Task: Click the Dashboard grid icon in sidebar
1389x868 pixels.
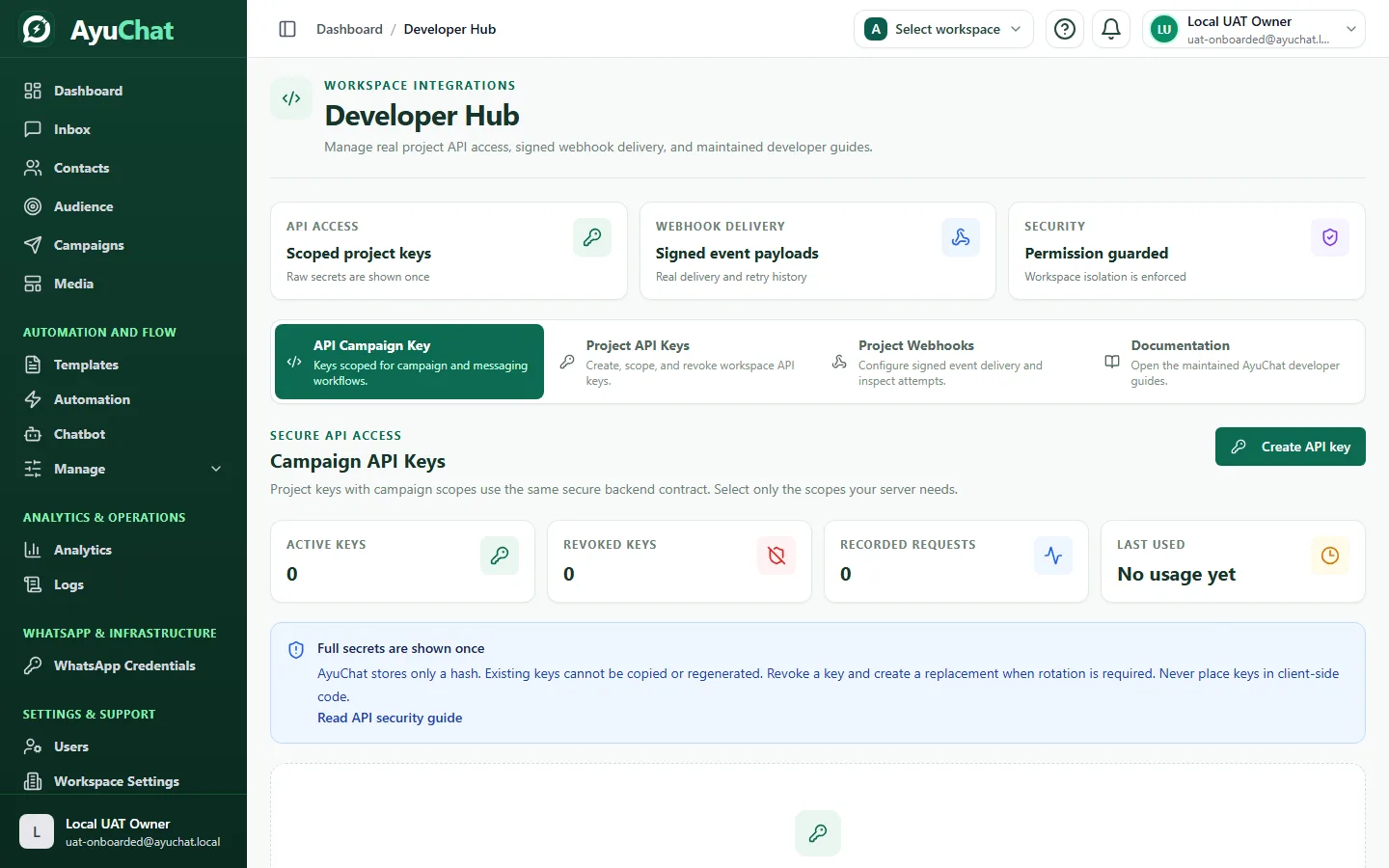Action: (x=33, y=91)
